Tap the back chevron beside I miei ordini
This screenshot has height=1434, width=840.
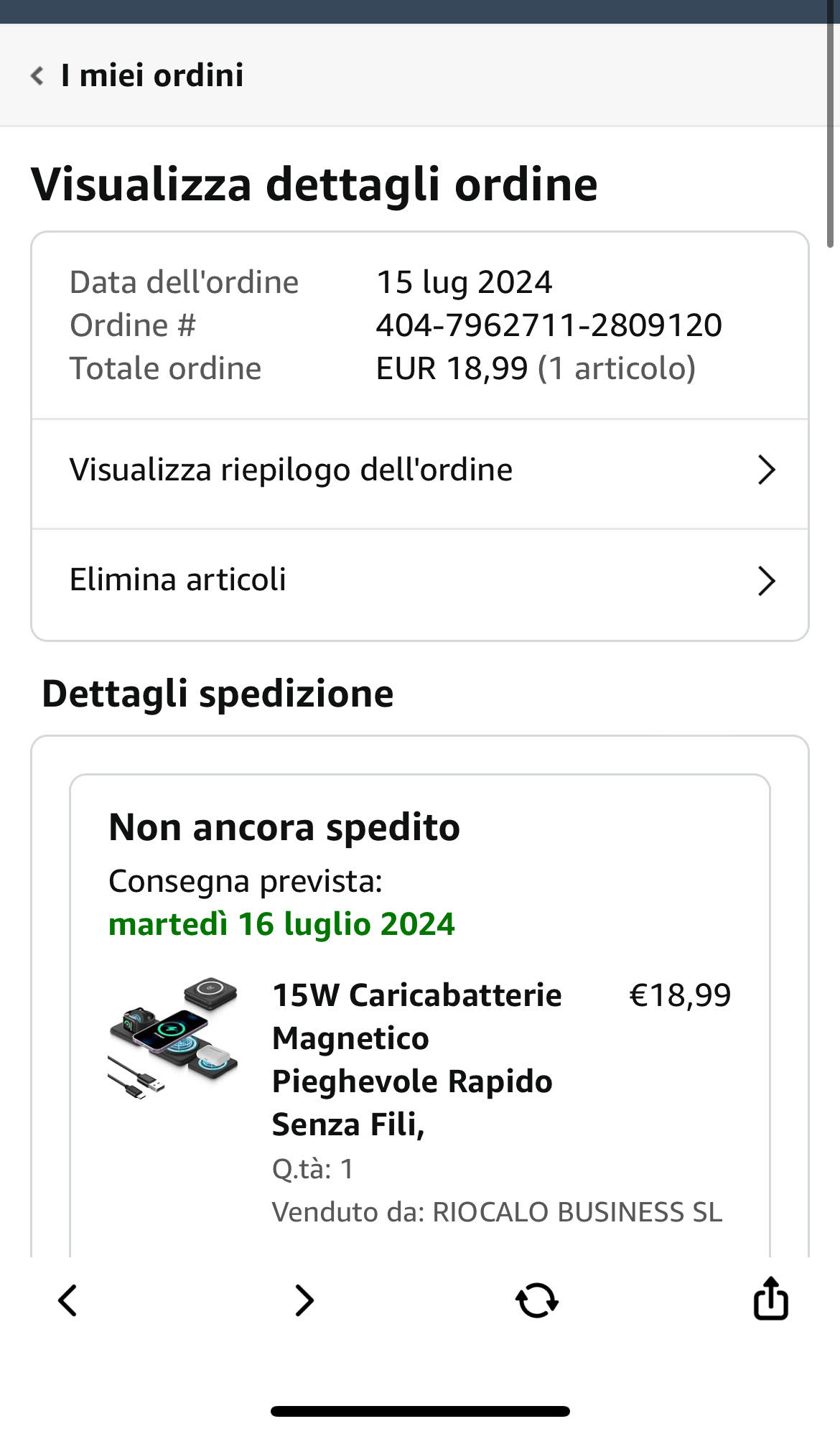coord(37,75)
